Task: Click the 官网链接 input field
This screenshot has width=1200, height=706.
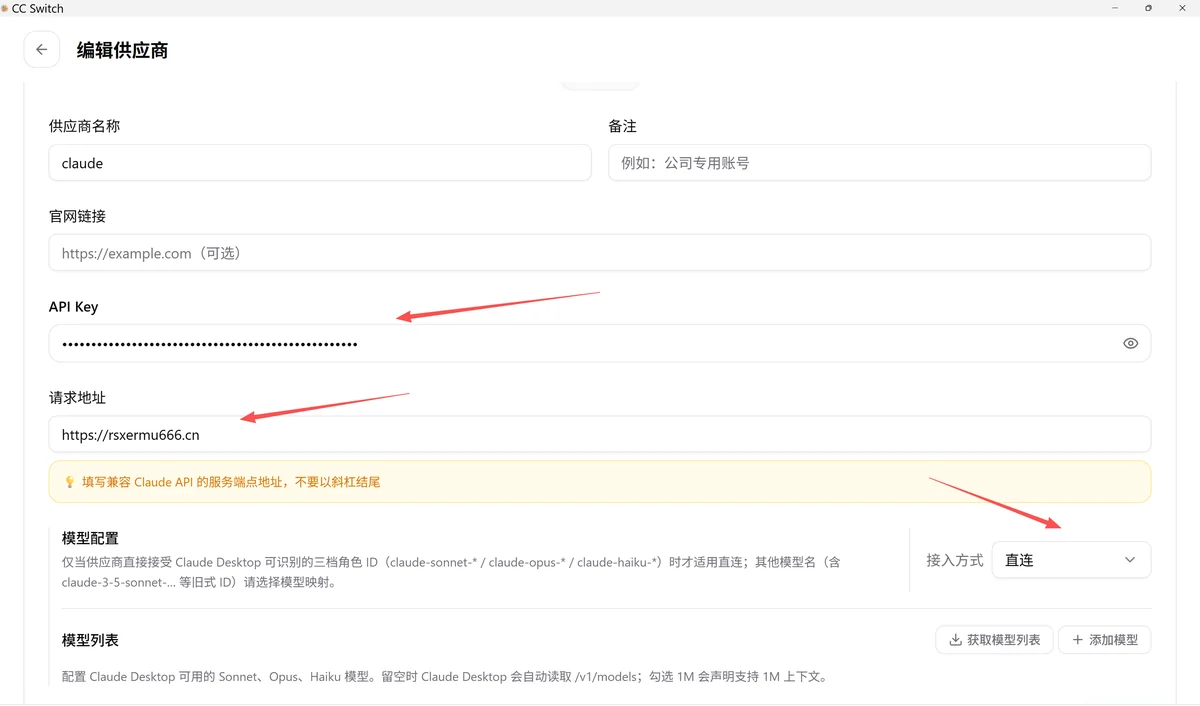Action: (600, 253)
